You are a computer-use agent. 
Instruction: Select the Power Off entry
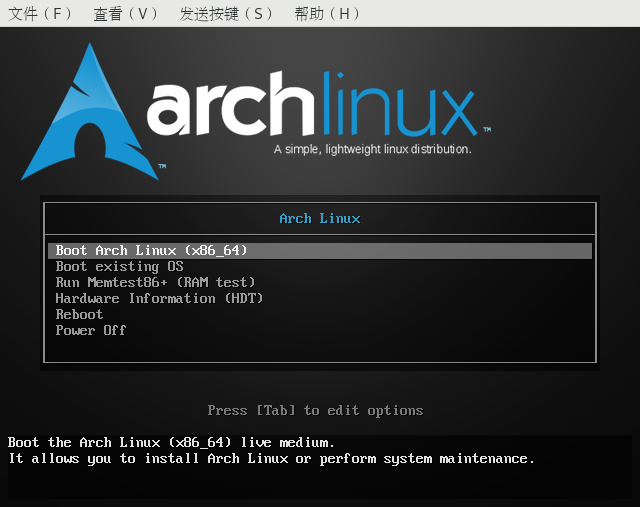tap(91, 330)
